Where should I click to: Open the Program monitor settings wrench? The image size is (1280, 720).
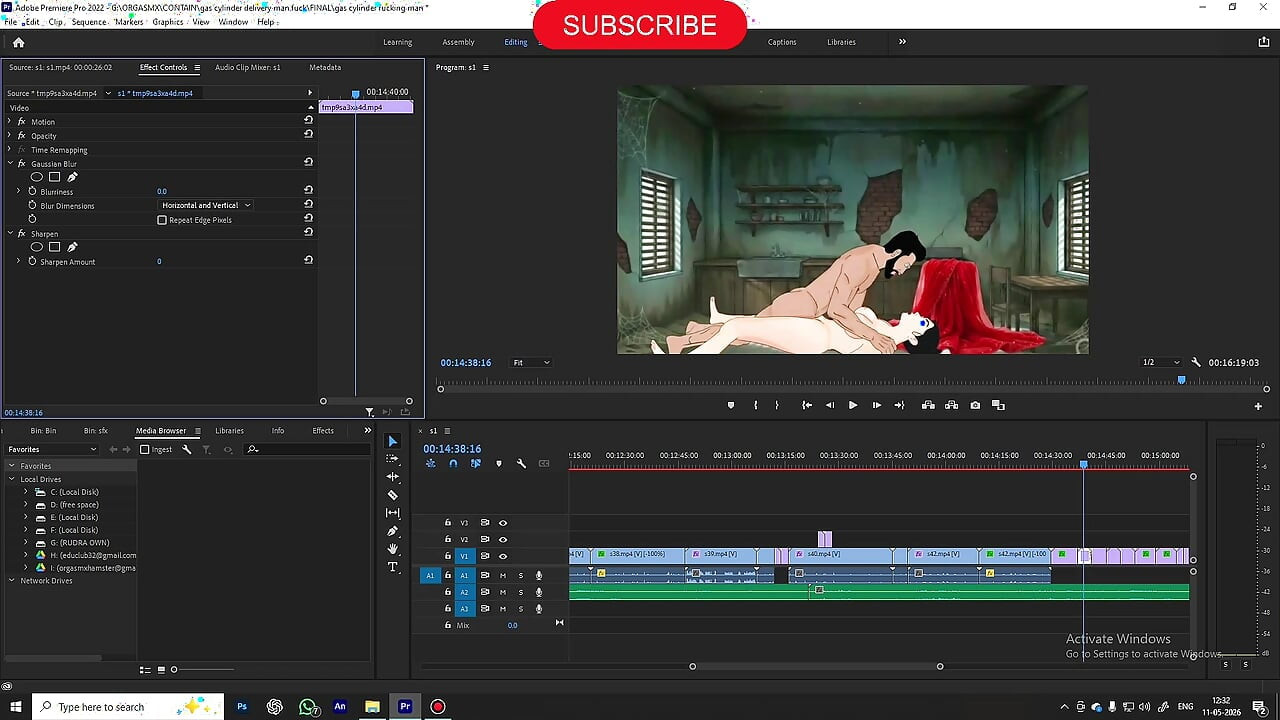tap(1196, 362)
